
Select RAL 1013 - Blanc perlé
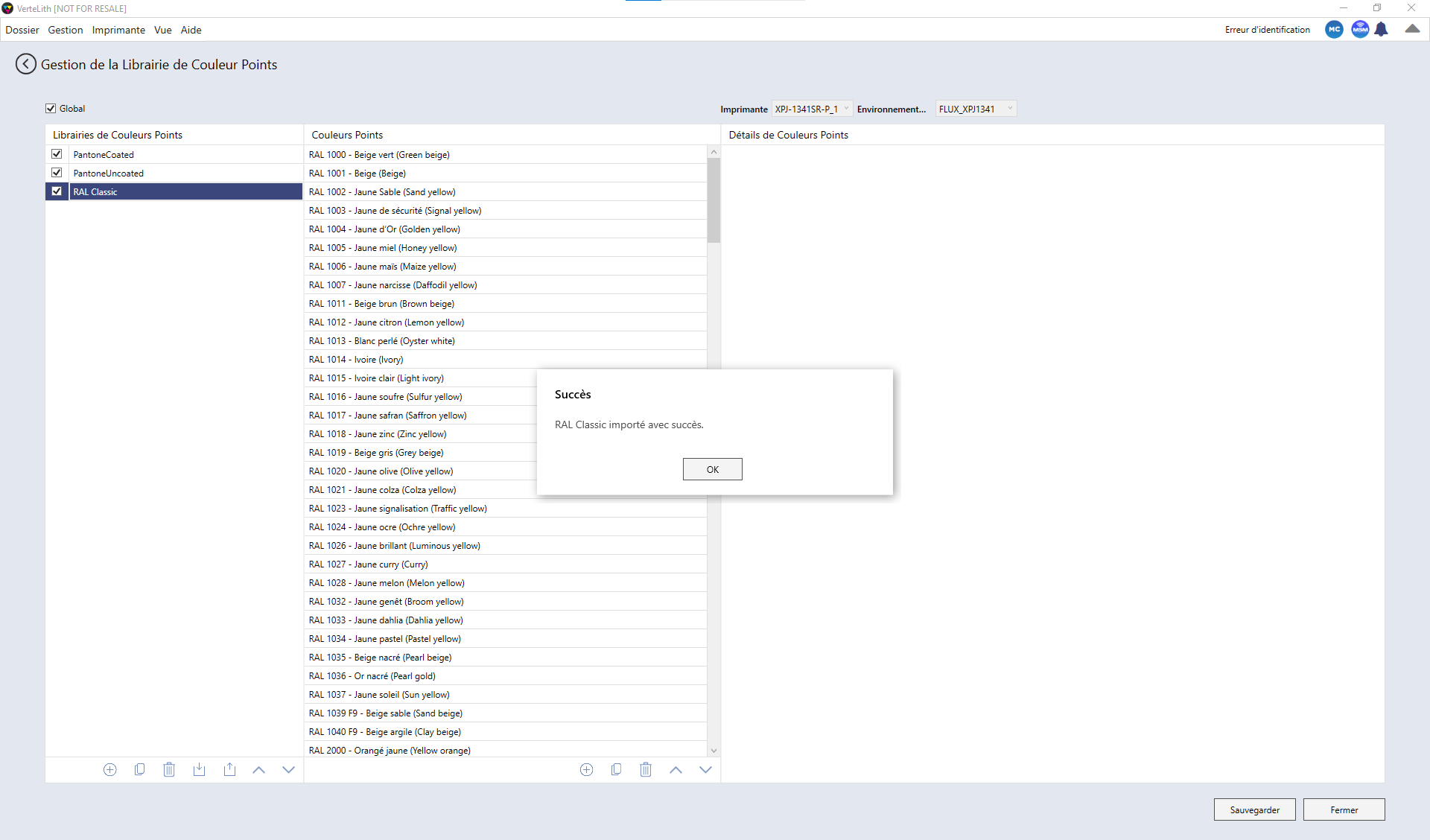click(x=506, y=340)
